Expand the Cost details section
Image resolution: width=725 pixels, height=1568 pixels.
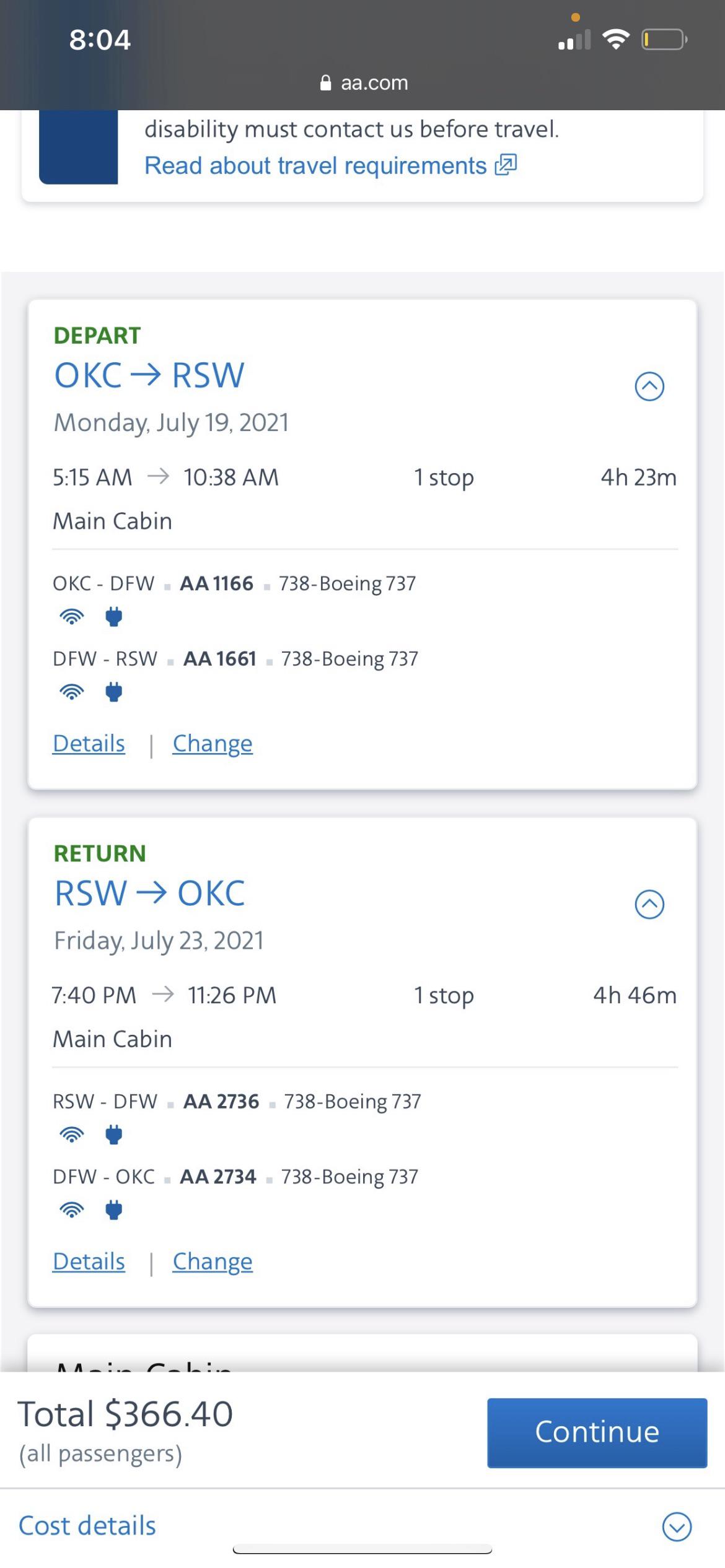pos(677,1527)
